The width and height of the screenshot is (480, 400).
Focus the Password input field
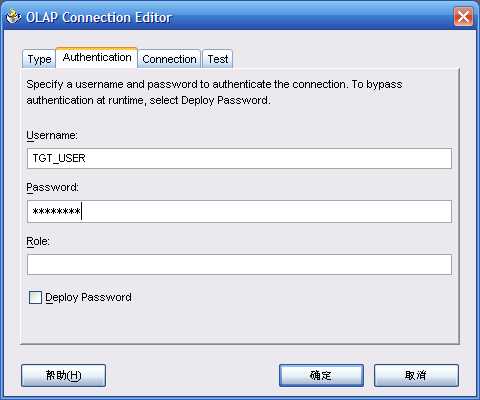tap(239, 211)
